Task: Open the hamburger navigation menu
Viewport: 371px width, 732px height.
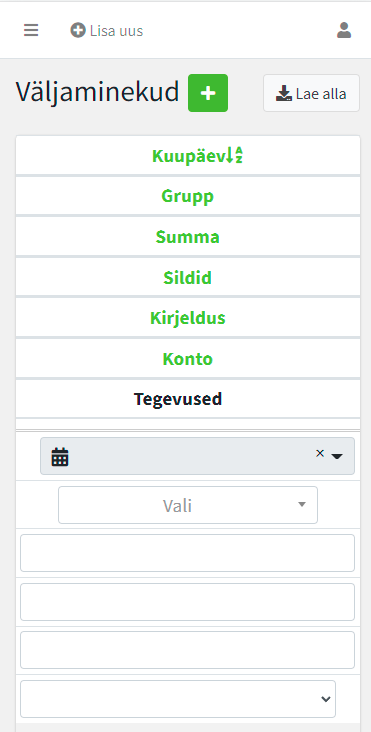Action: (x=31, y=30)
